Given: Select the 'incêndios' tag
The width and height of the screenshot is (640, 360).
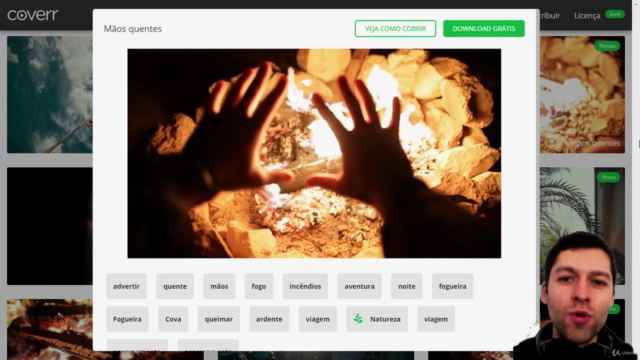Looking at the screenshot, I should 305,286.
